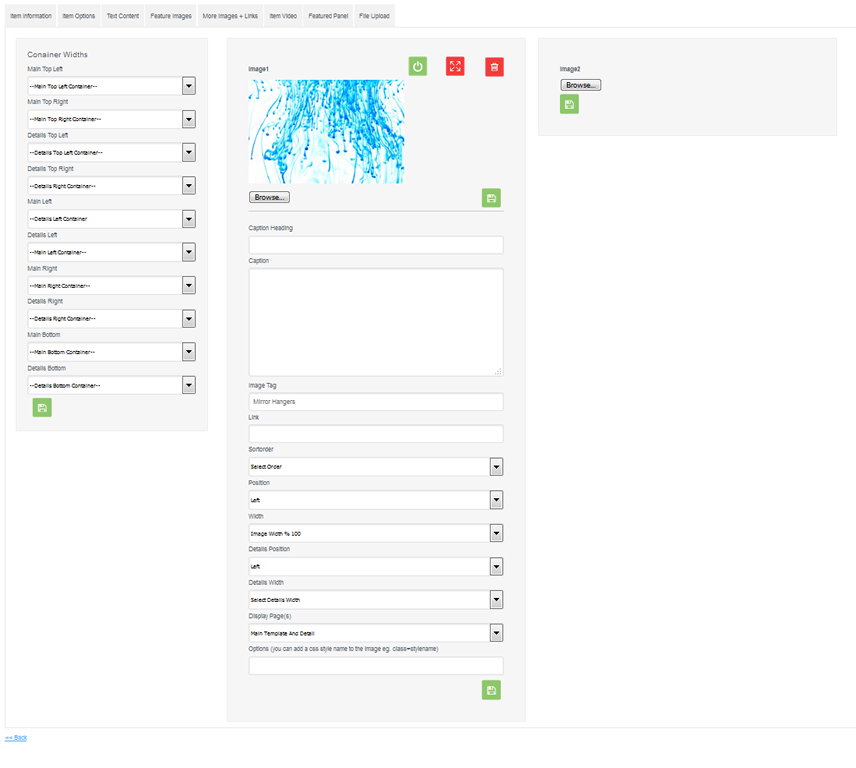
Task: Open the Item Video tab
Action: point(283,16)
